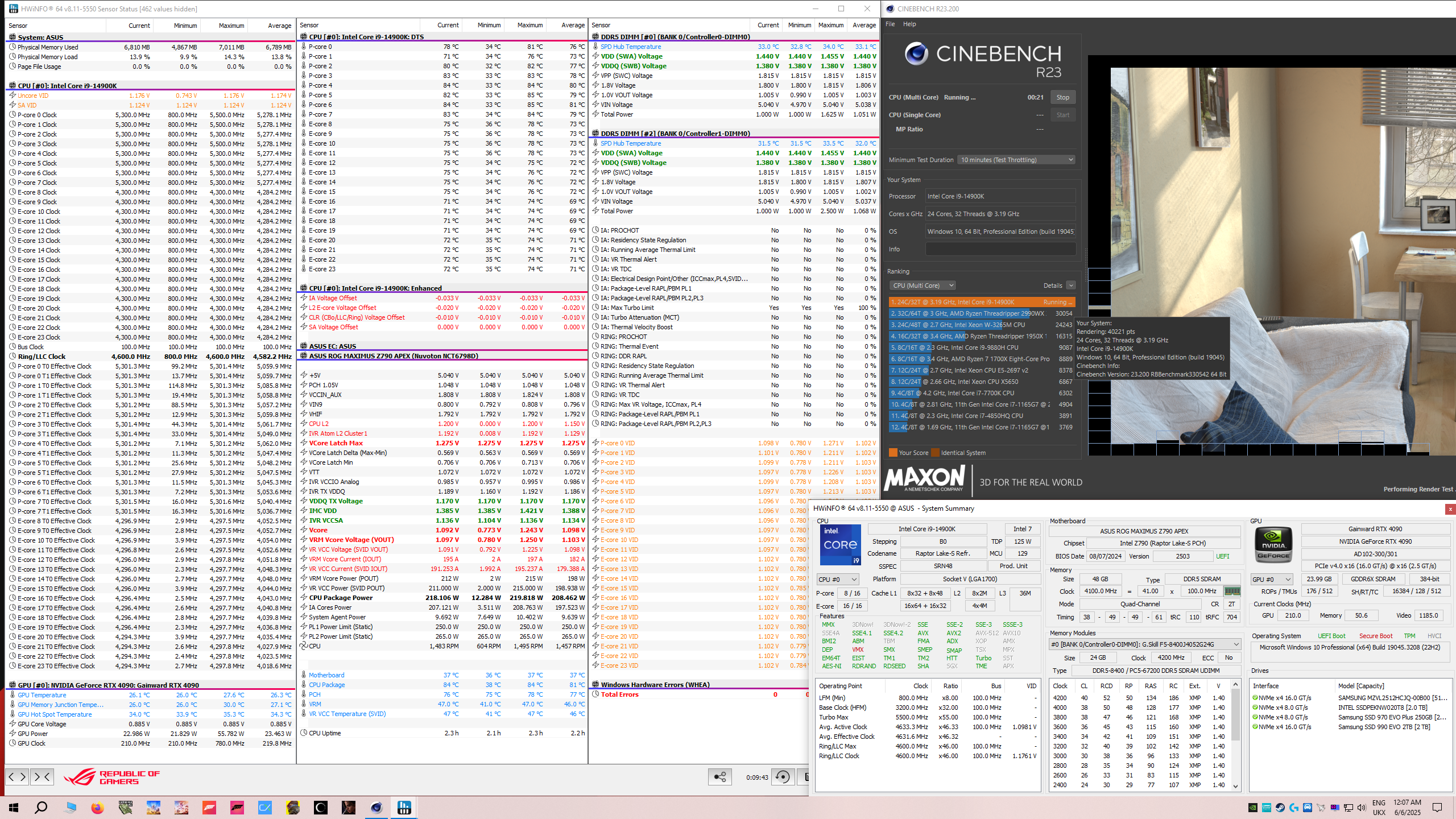Open the GPU #0 selector in System Summary

(1271, 580)
